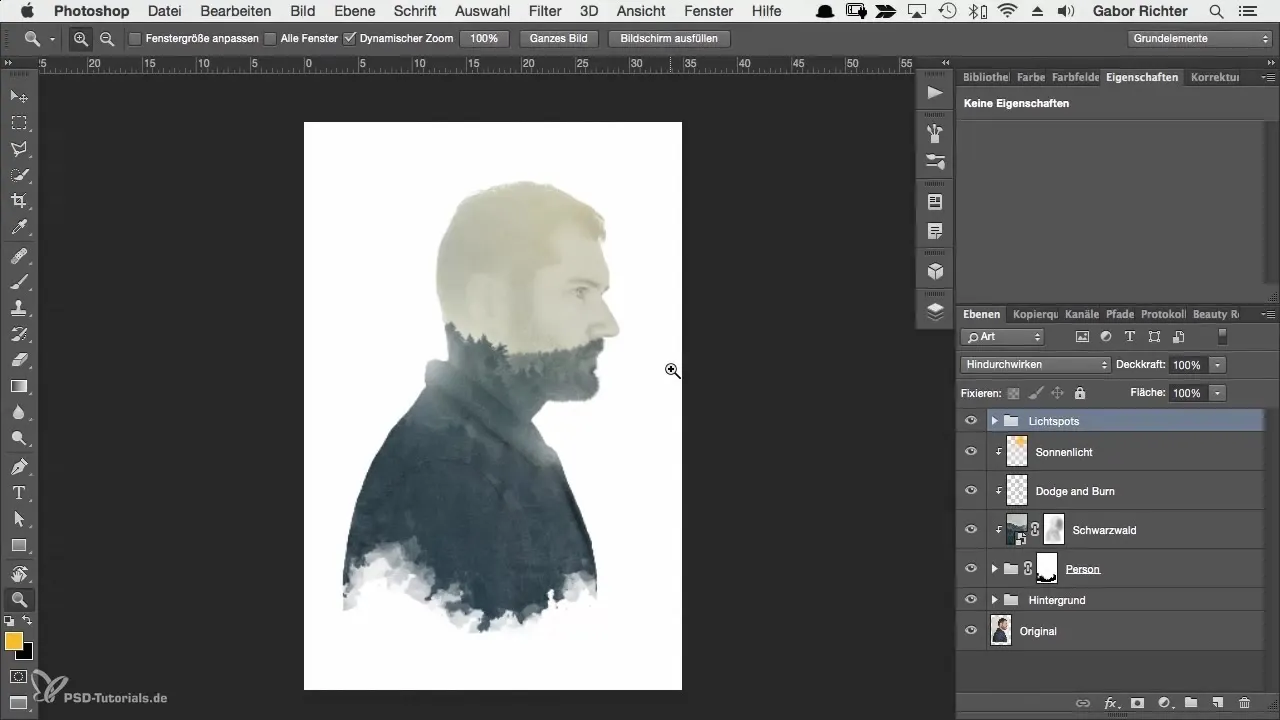Click the Ganzes Bild button
This screenshot has width=1280, height=720.
(560, 39)
